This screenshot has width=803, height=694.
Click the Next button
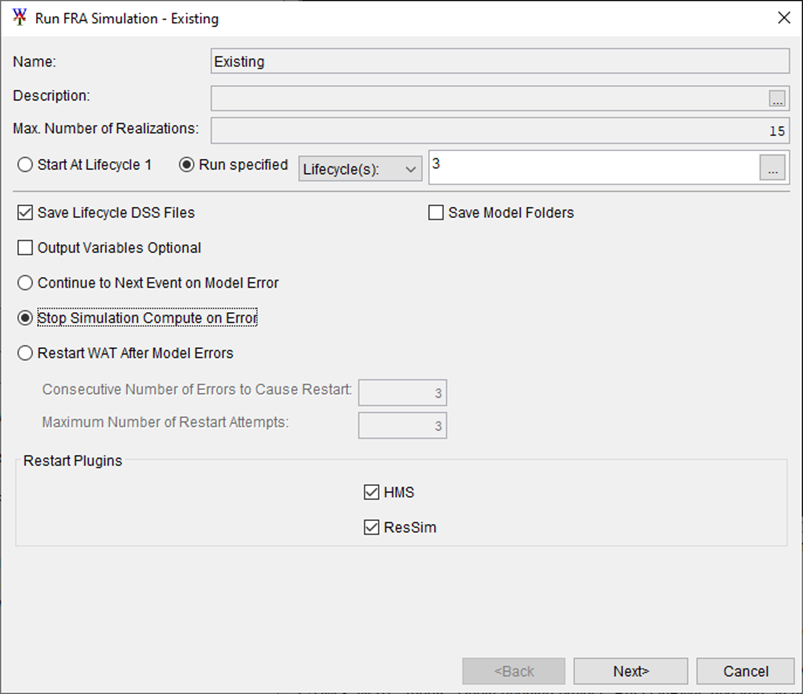click(x=630, y=671)
